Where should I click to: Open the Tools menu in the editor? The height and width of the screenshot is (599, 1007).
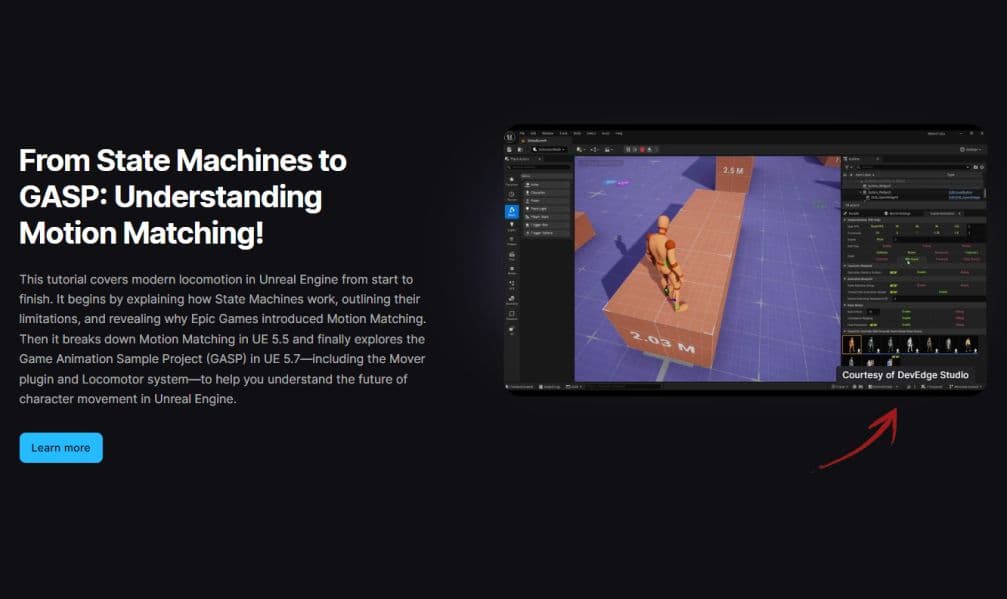tap(563, 133)
